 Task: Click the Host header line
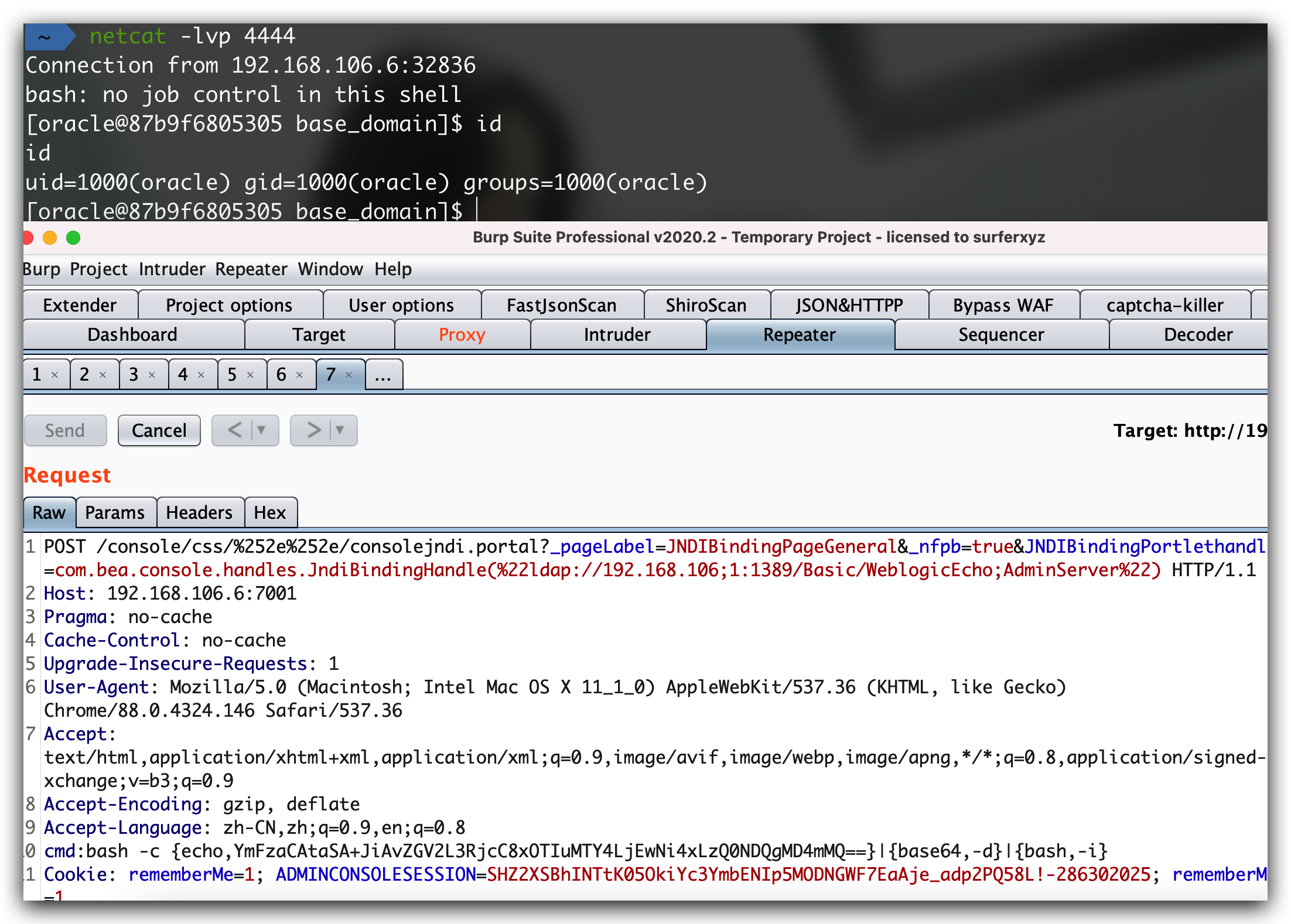coord(170,593)
